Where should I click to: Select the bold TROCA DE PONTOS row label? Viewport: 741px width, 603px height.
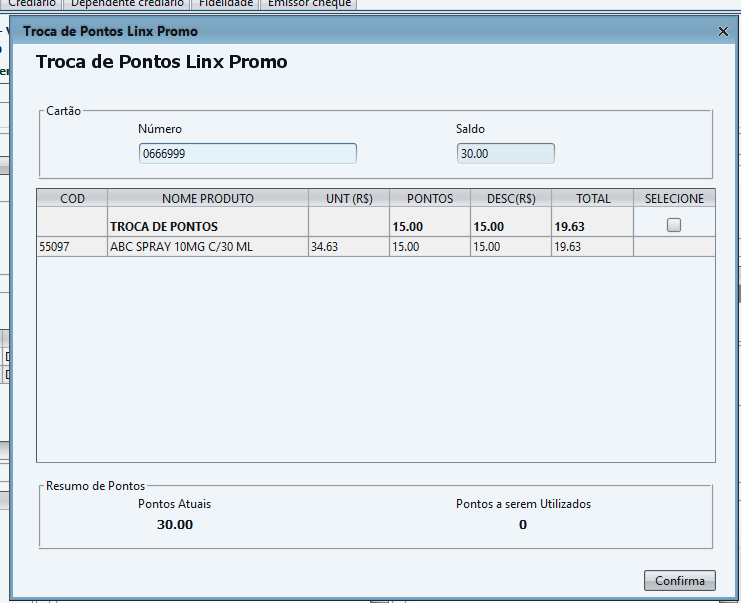pos(164,227)
